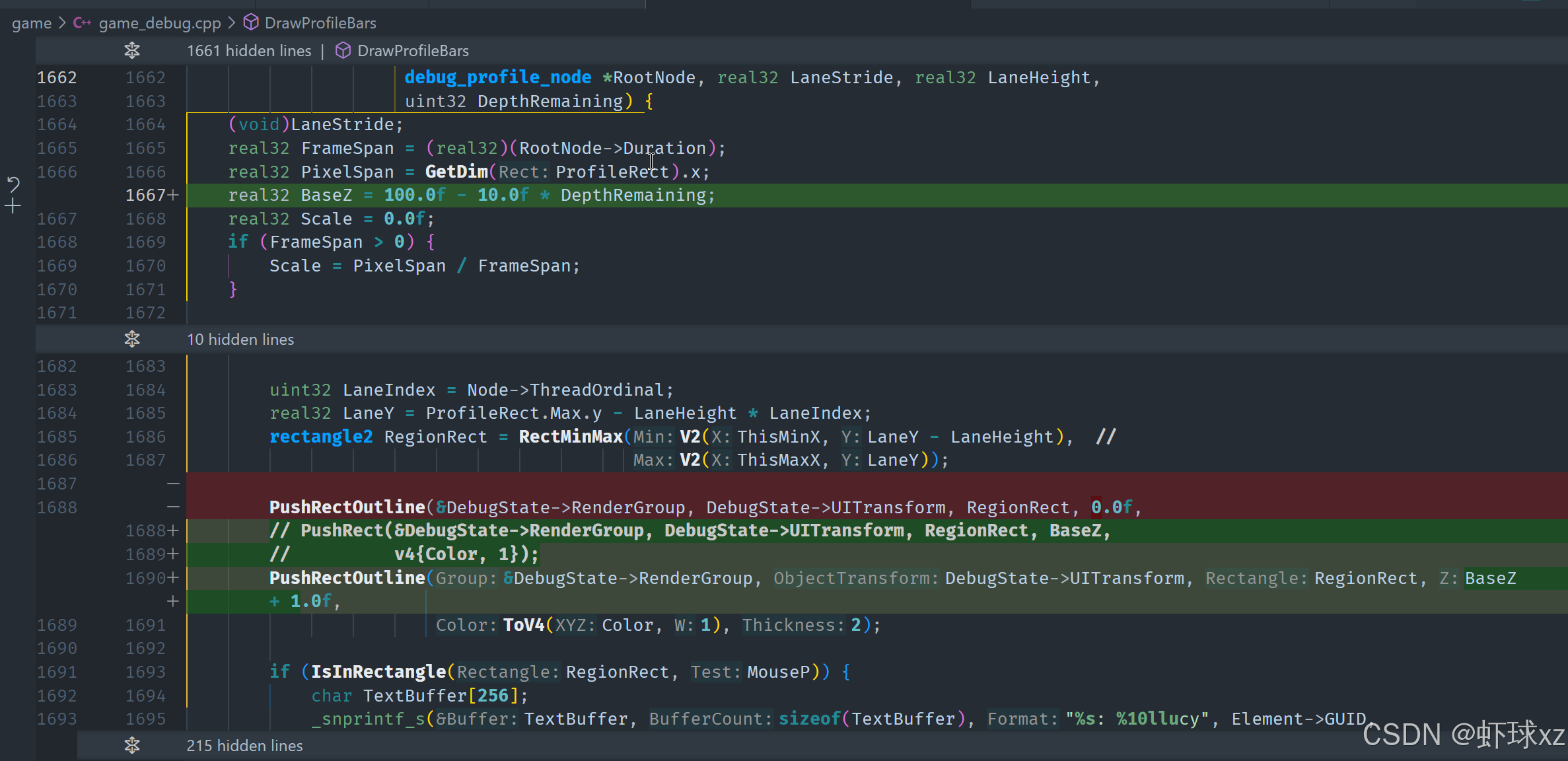Expand the '1661 hidden lines' label
The height and width of the screenshot is (761, 1568).
(248, 51)
